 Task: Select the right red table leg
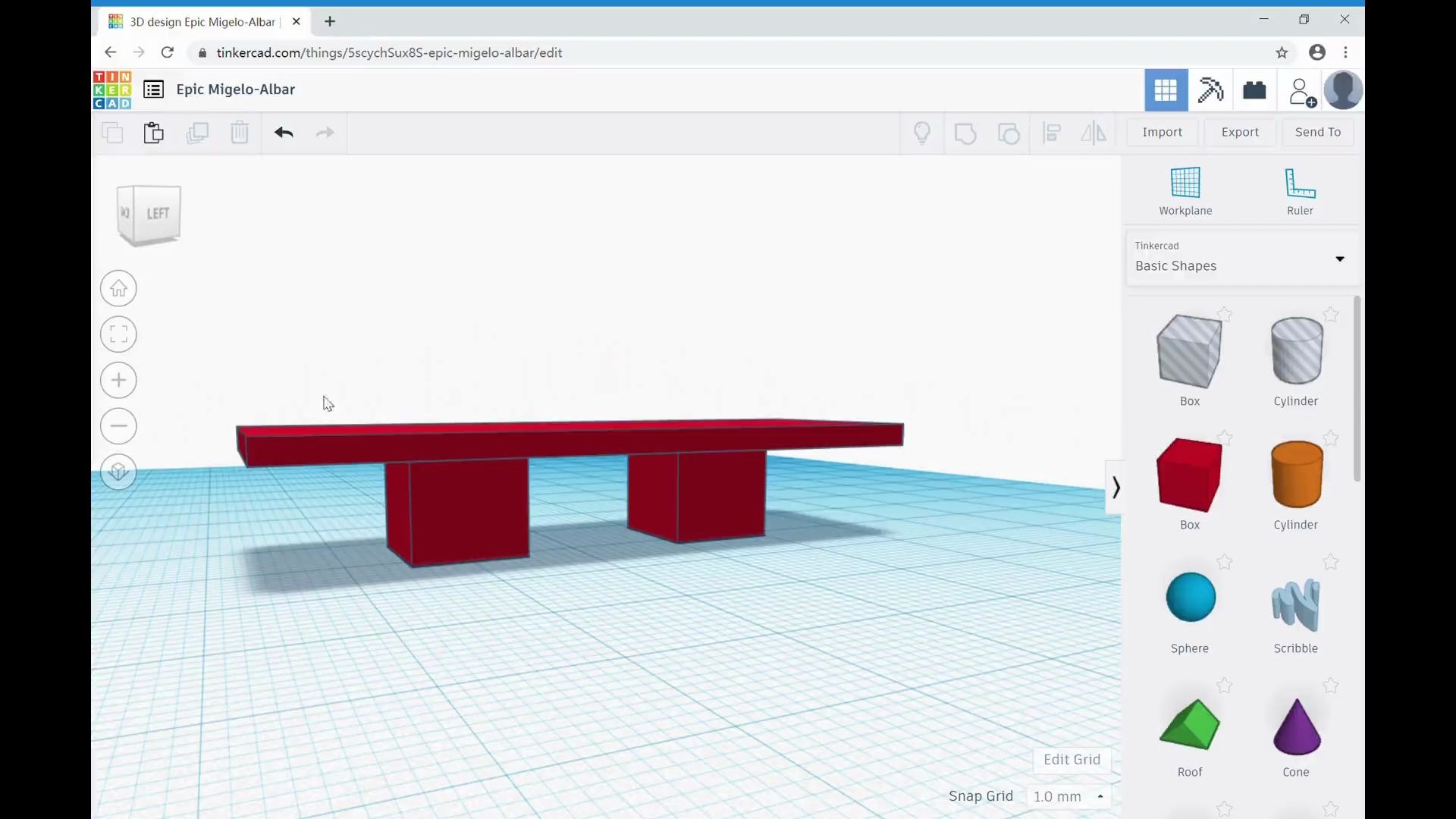click(x=696, y=497)
